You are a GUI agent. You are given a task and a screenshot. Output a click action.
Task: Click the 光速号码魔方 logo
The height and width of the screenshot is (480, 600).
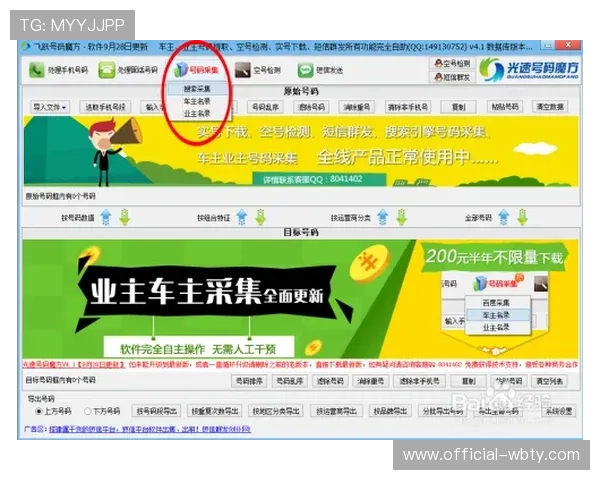[x=529, y=69]
